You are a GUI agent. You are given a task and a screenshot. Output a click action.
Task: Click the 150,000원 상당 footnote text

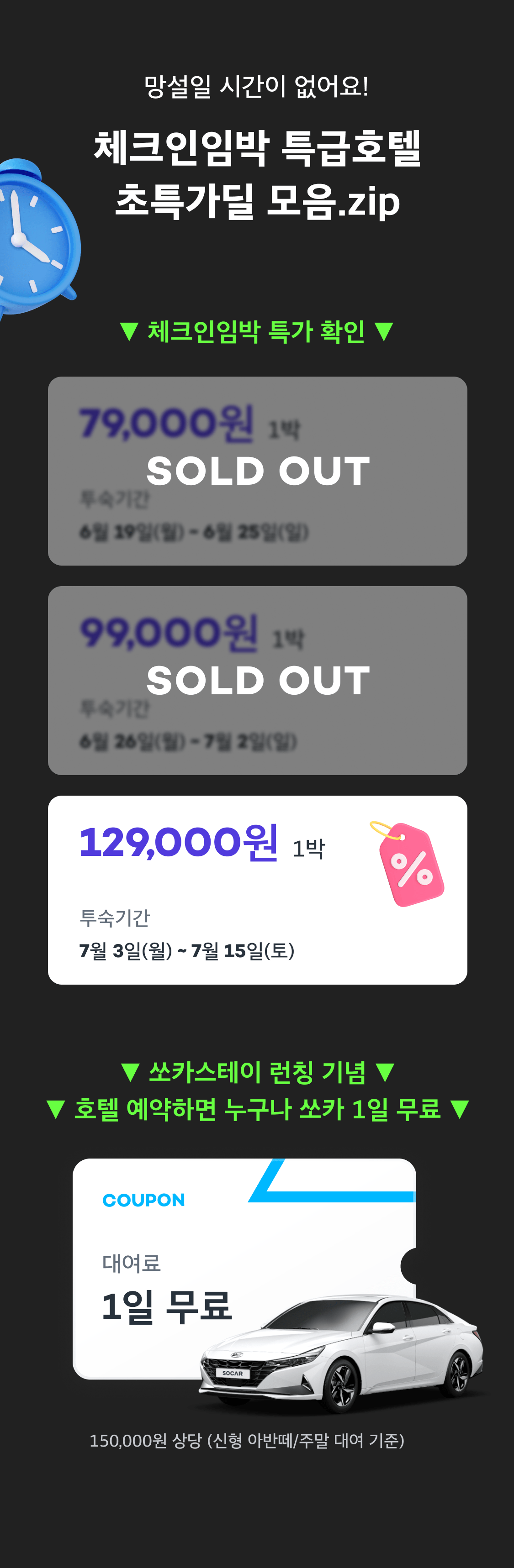pyautogui.click(x=247, y=1441)
